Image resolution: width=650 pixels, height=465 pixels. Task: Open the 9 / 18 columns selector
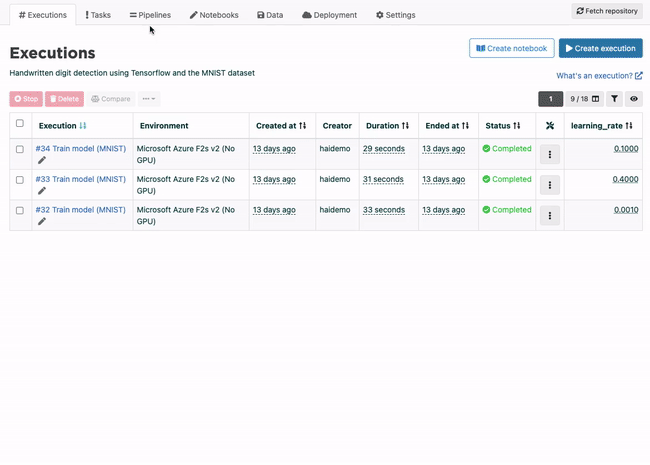coord(585,99)
